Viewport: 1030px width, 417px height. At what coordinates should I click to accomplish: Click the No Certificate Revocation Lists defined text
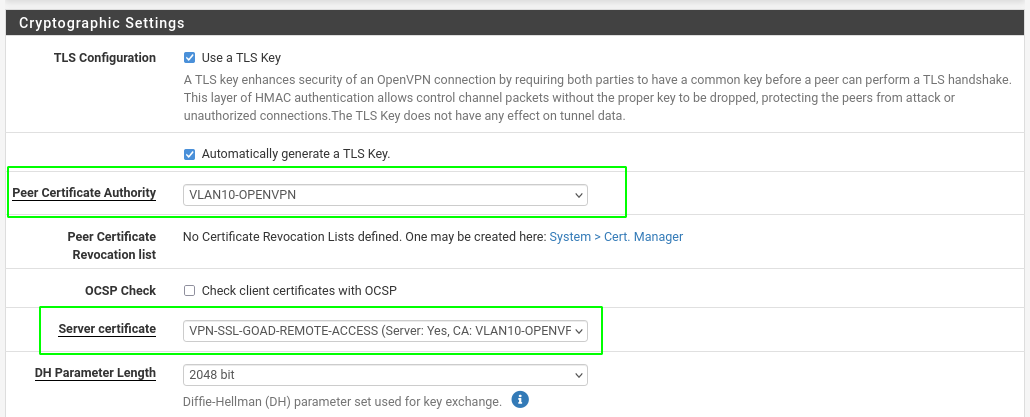click(365, 236)
